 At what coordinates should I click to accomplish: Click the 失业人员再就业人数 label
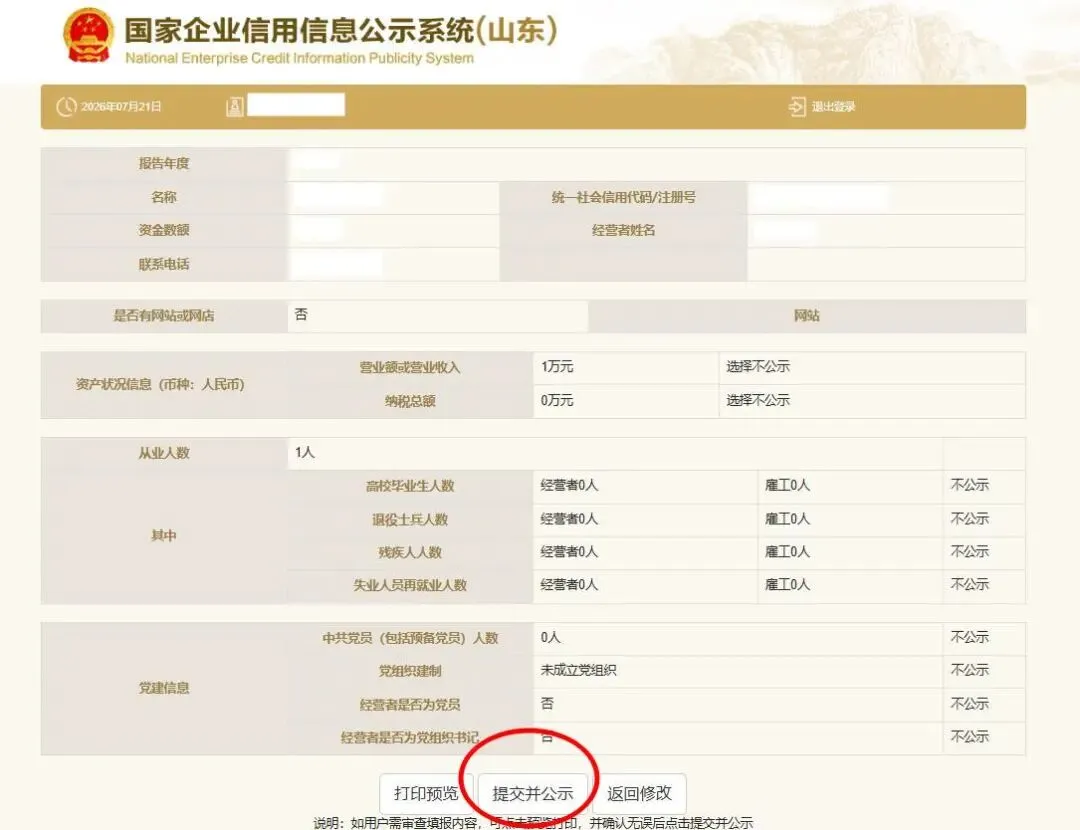point(410,585)
